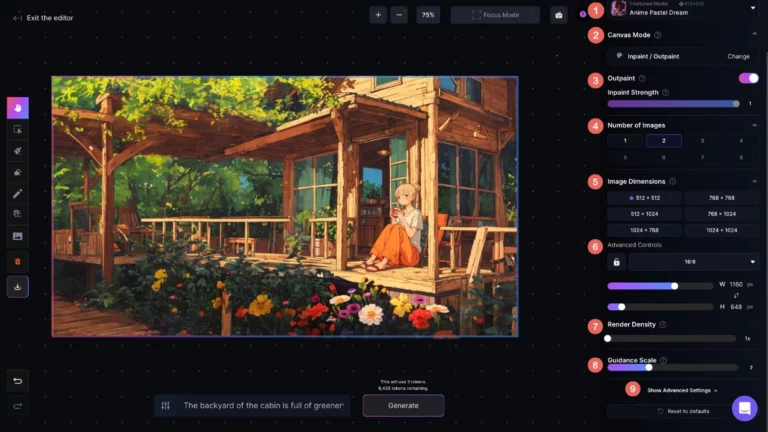Toggle the aspect ratio lock
Viewport: 768px width, 432px height.
[616, 262]
